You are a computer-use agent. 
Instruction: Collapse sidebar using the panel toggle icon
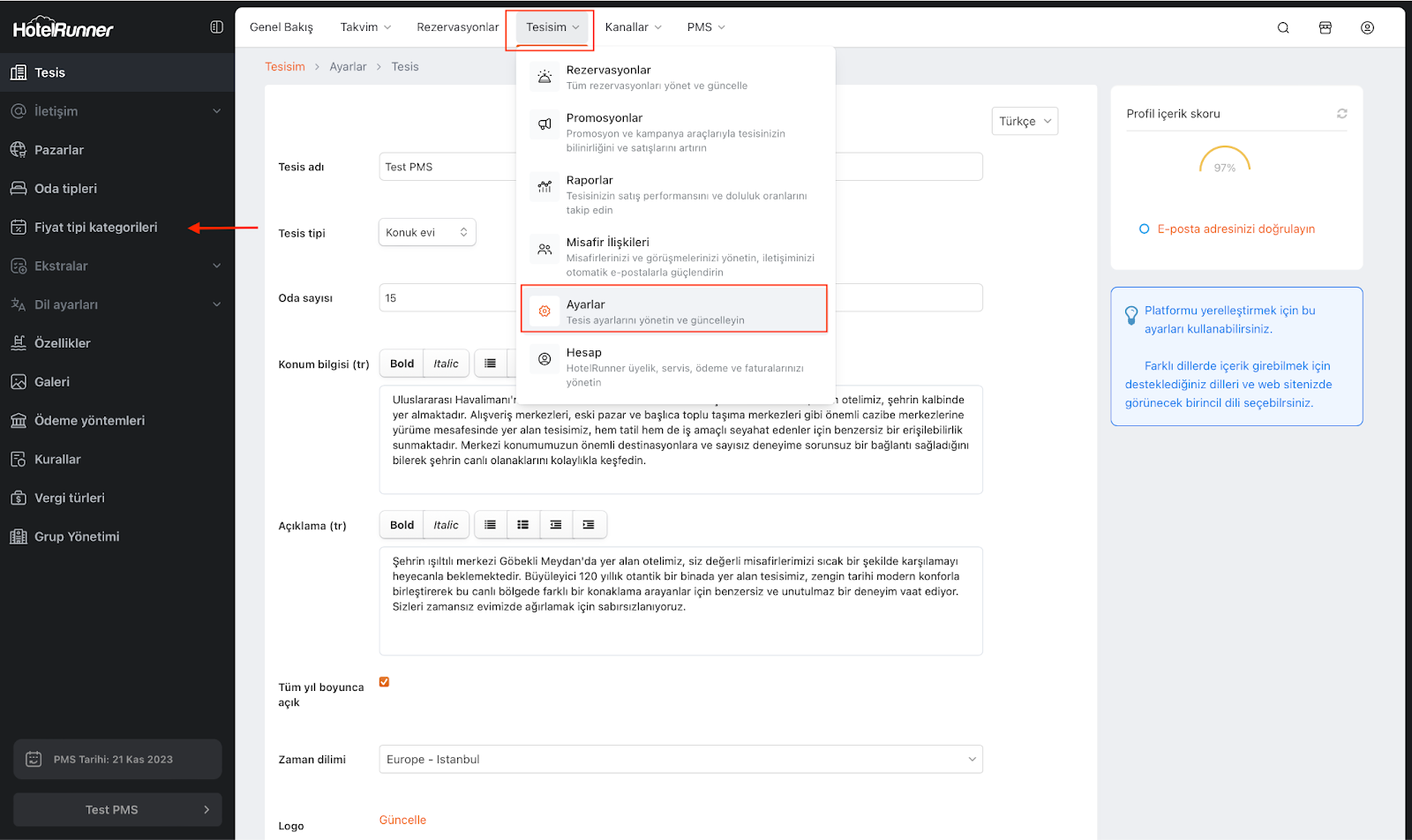(x=216, y=27)
